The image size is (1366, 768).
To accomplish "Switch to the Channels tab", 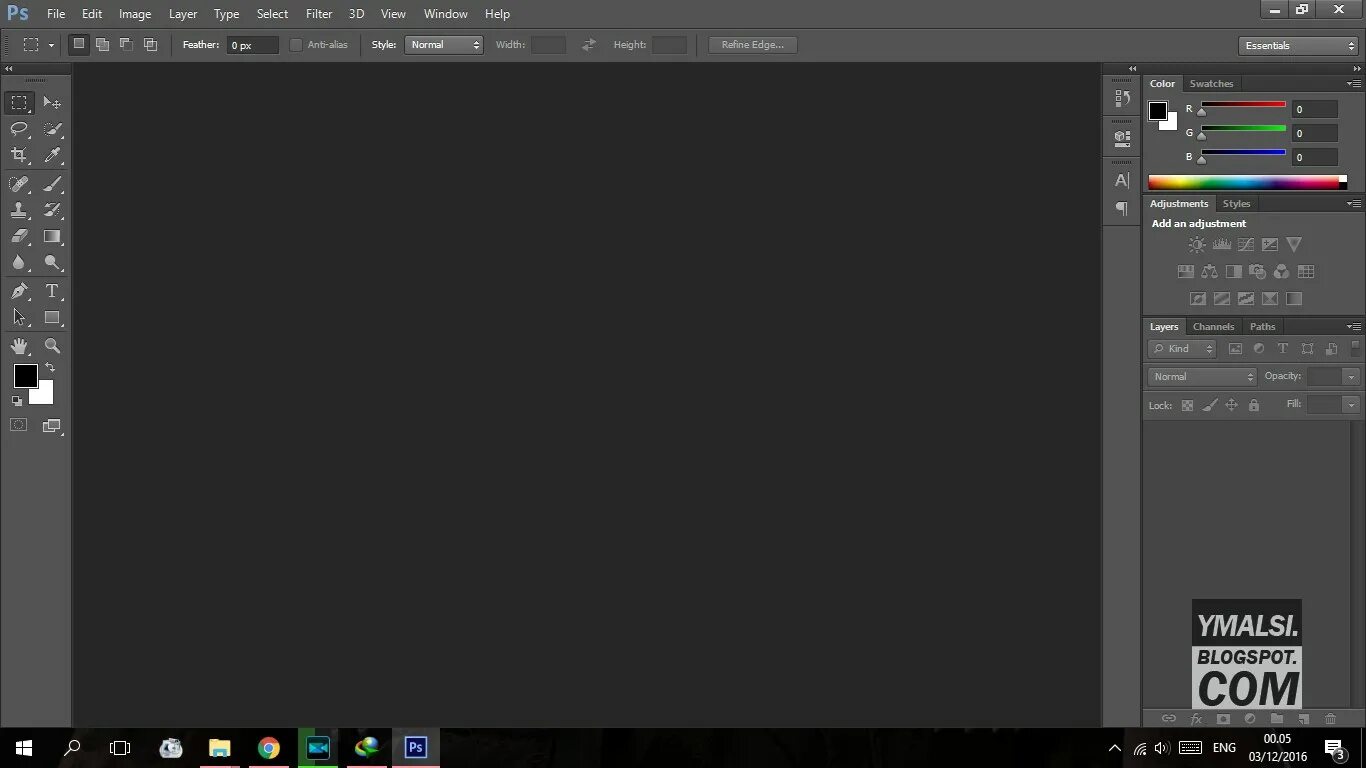I will click(1213, 327).
